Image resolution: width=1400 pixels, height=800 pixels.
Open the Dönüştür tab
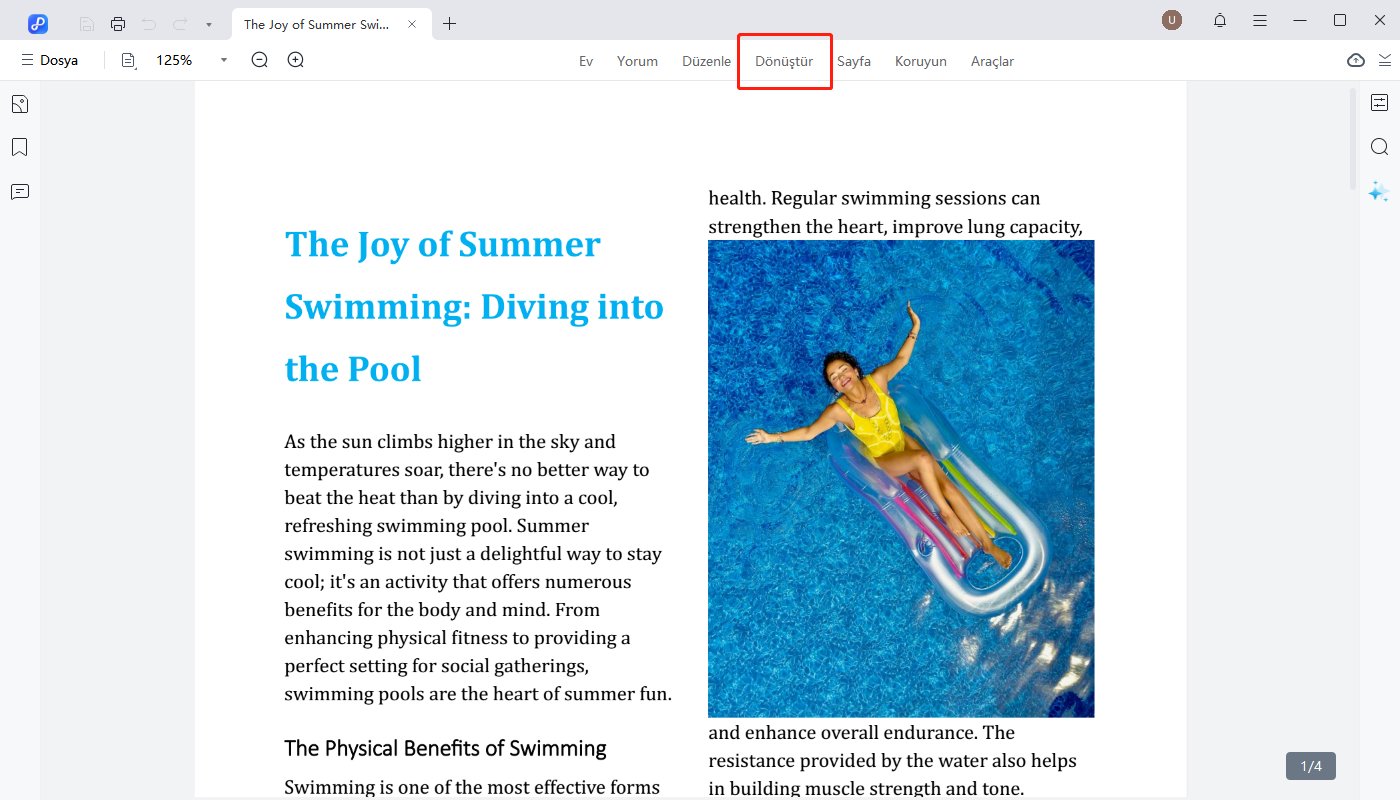pyautogui.click(x=784, y=61)
